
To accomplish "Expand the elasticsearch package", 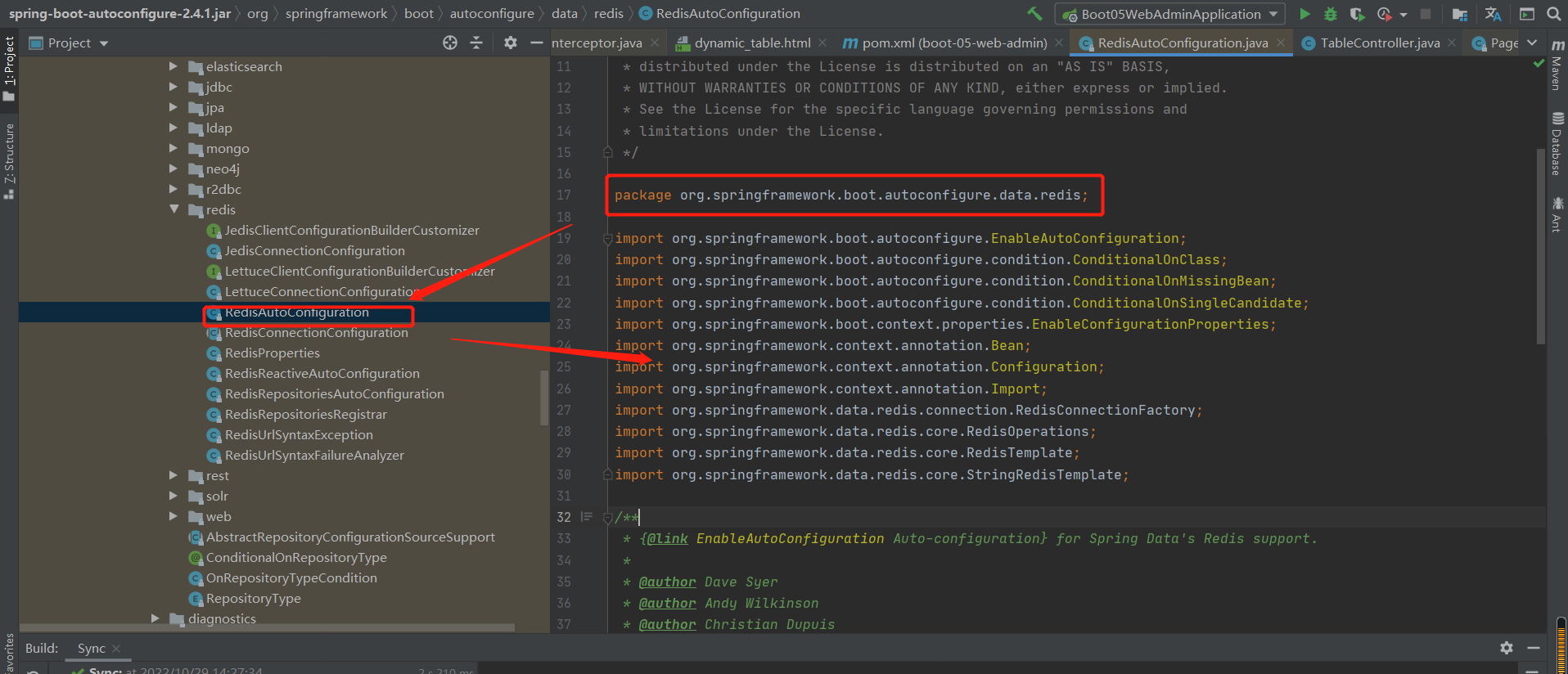I will (x=173, y=65).
